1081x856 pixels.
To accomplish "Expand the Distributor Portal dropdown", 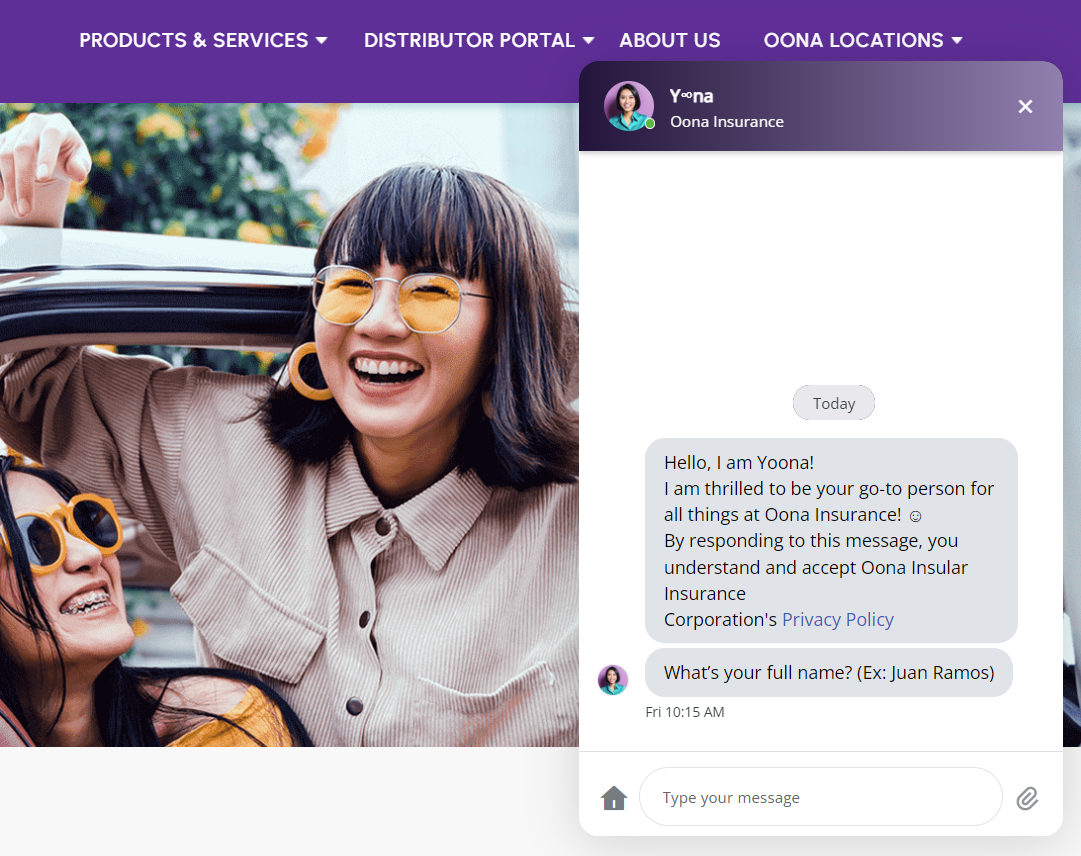I will pyautogui.click(x=478, y=40).
